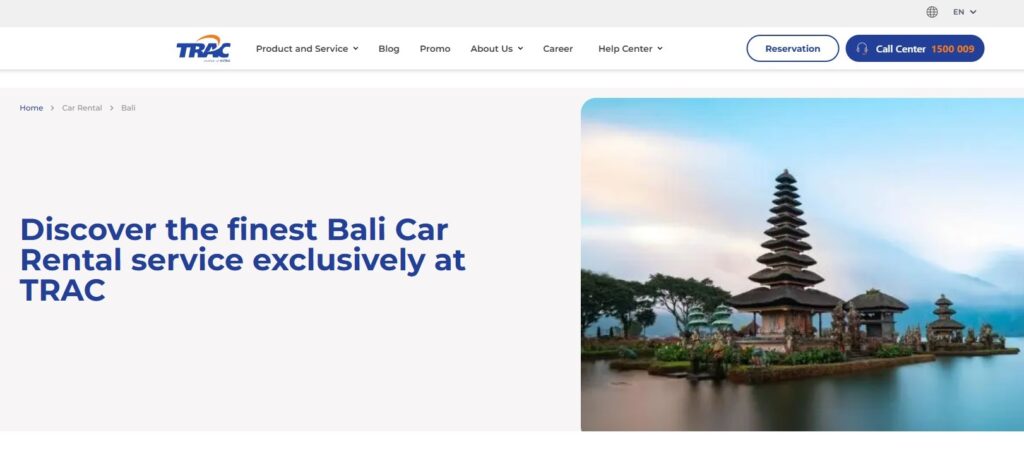This screenshot has width=1024, height=456.
Task: Visit the Career page
Action: coord(558,48)
